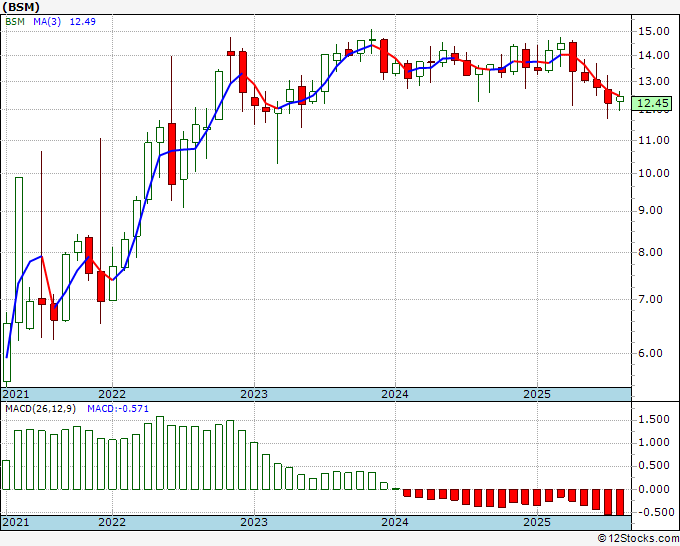Click the 1.500 MACD axis label
Viewport: 680px width, 546px height.
pyautogui.click(x=654, y=419)
